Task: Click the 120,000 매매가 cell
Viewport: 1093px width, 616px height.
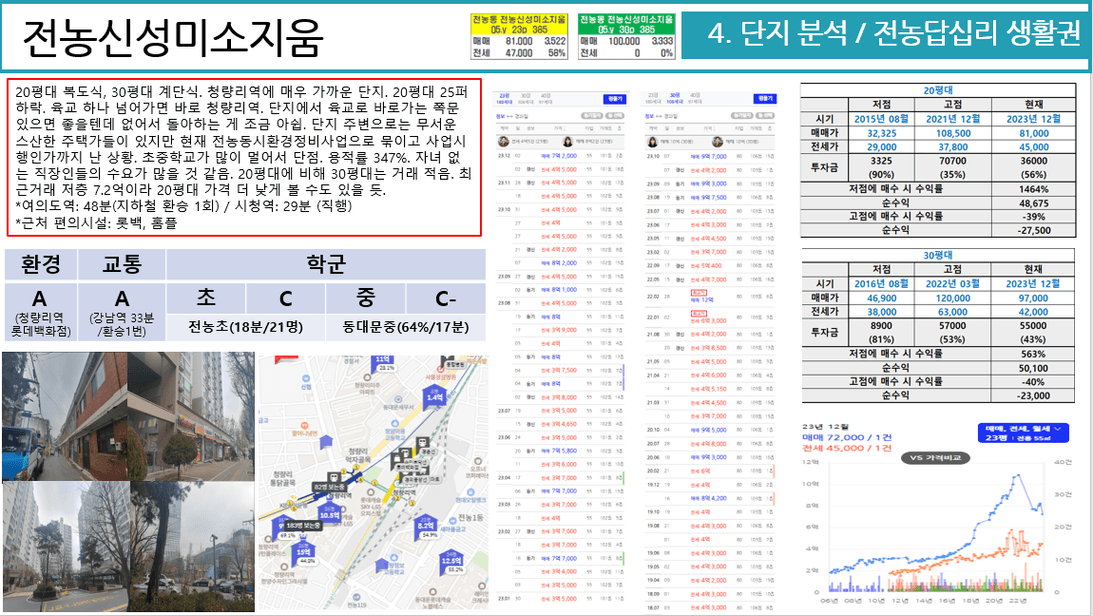Action: click(x=953, y=298)
